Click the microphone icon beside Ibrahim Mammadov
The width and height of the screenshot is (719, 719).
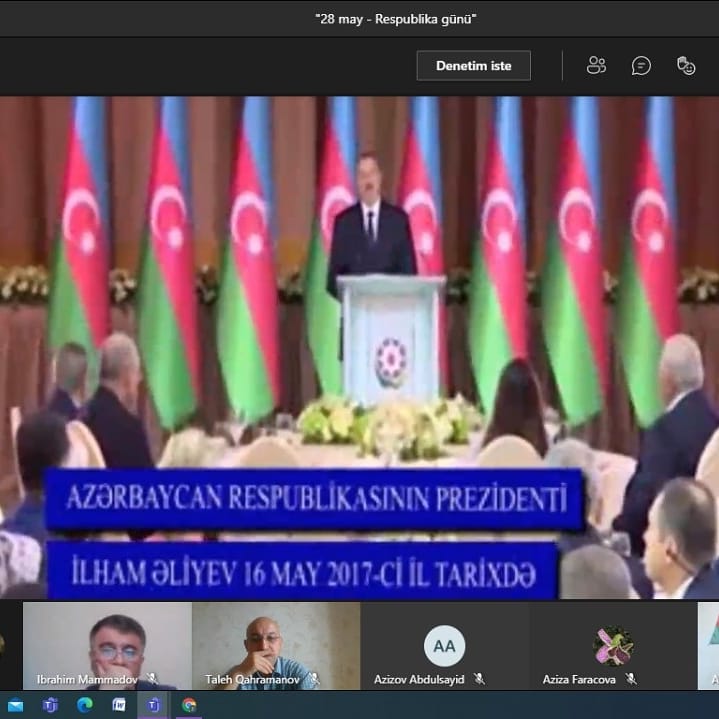coord(153,678)
